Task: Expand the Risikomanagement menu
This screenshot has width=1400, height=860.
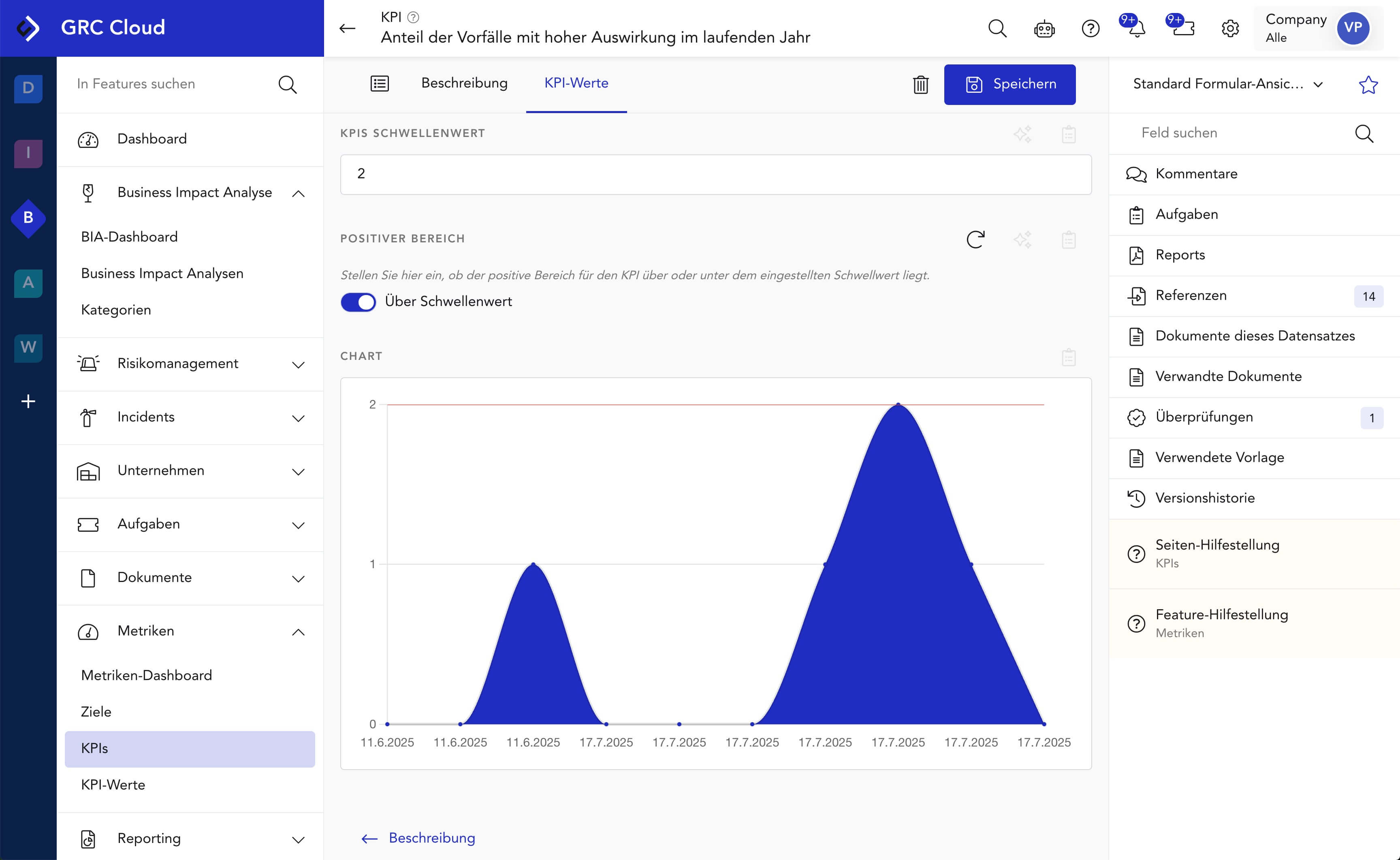Action: click(x=298, y=364)
